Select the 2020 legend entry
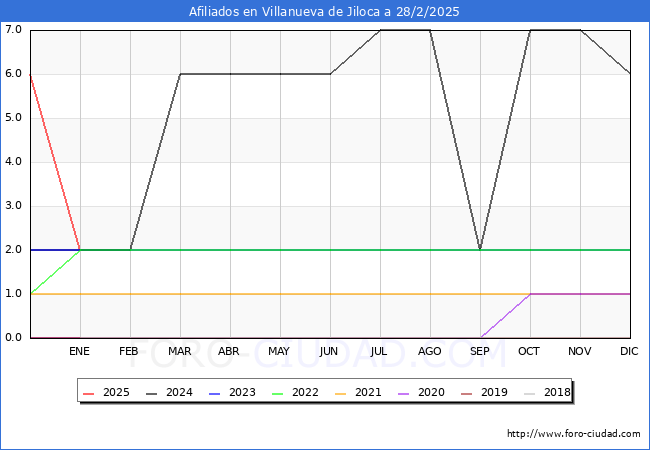 click(x=422, y=392)
